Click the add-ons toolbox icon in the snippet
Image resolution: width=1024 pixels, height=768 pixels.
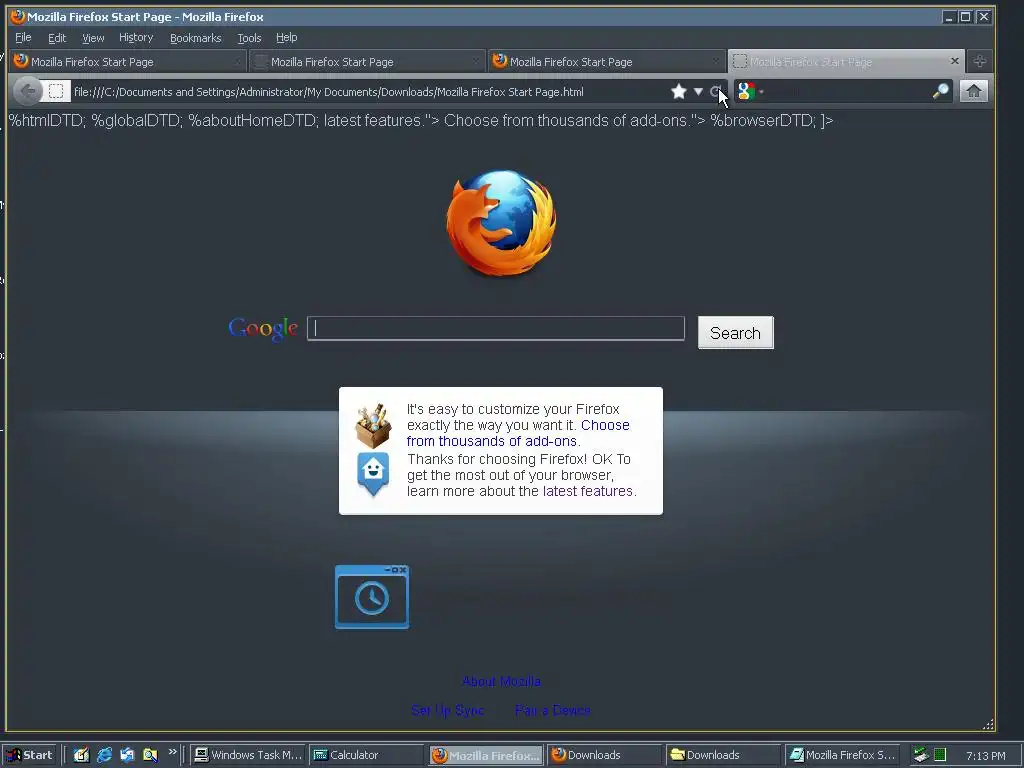coord(373,426)
